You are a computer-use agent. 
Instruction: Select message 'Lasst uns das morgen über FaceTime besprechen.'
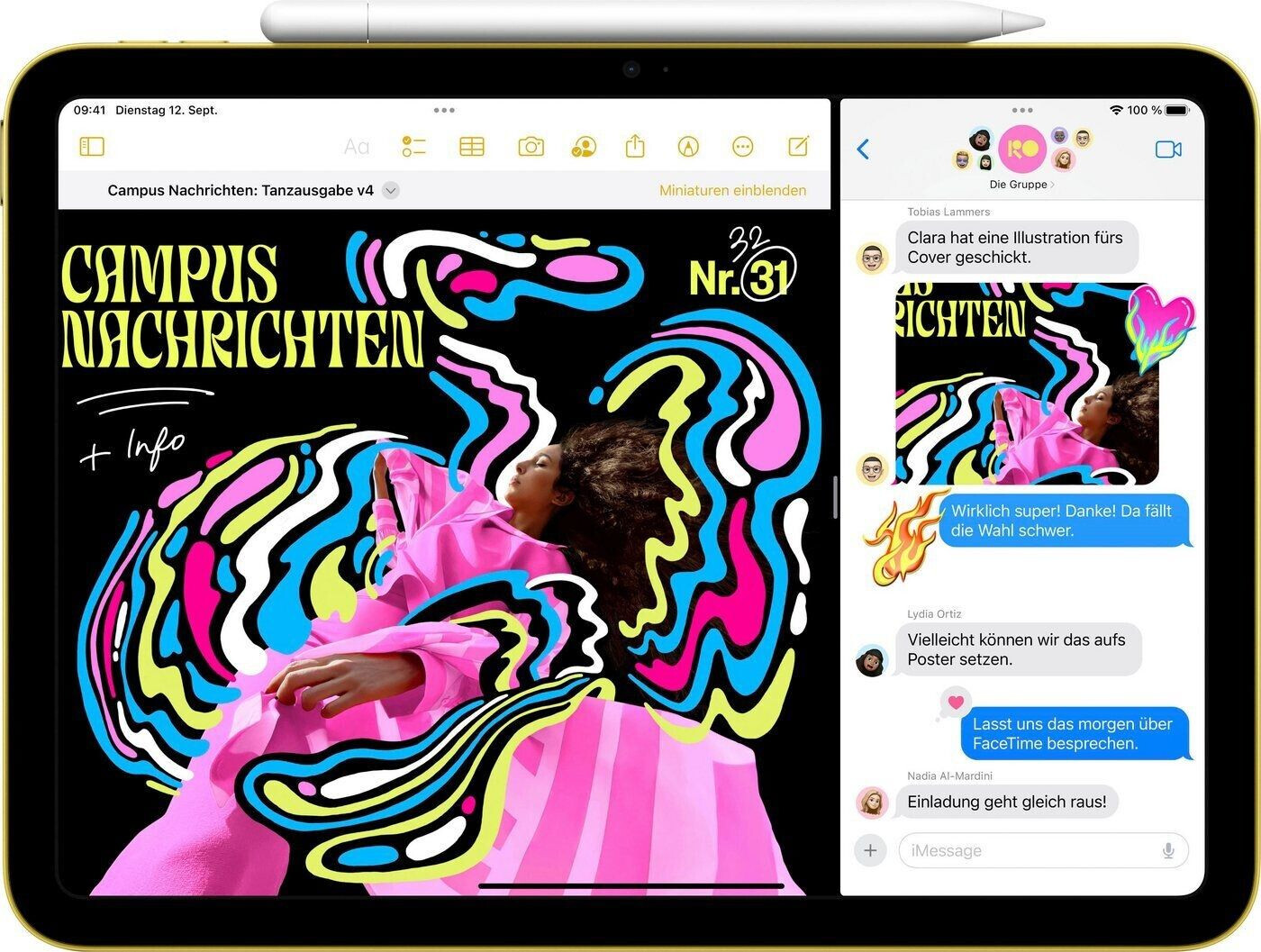pyautogui.click(x=1076, y=734)
